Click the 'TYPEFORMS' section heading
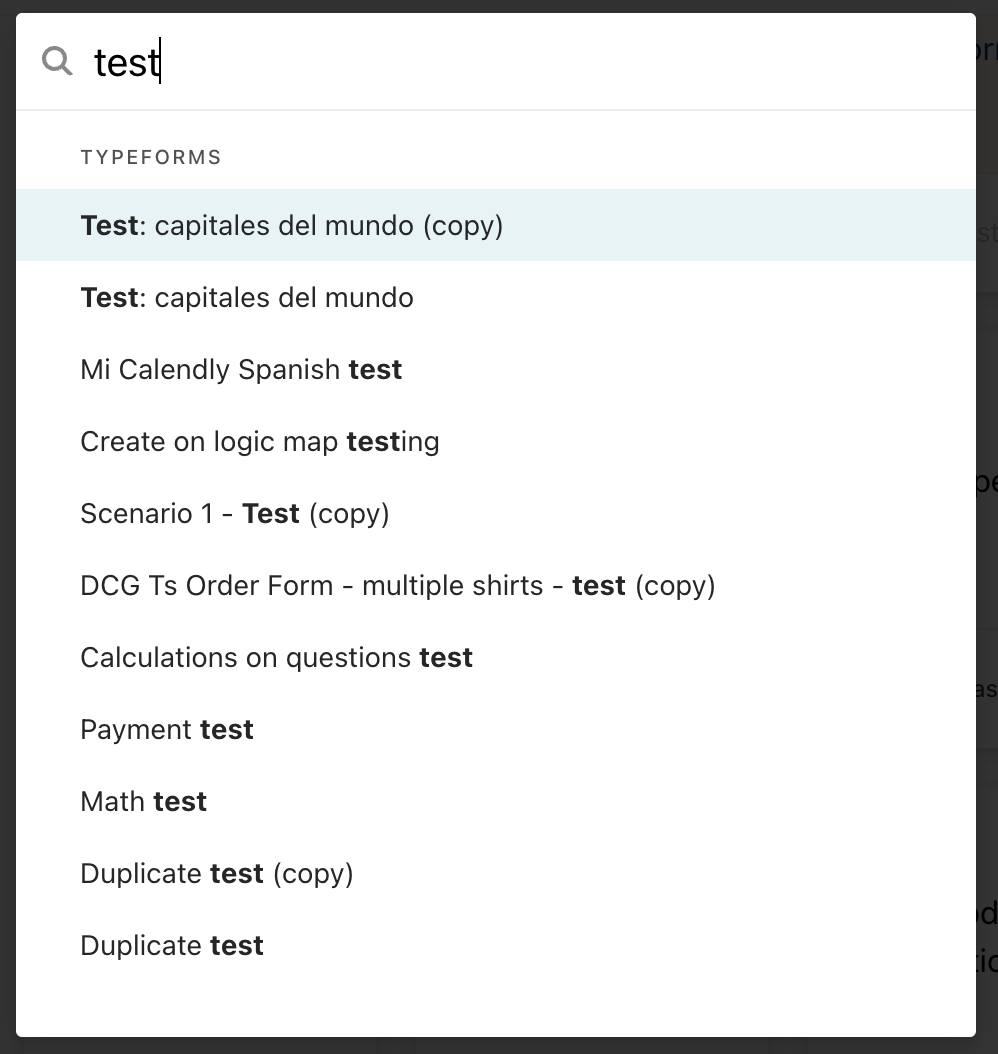This screenshot has width=998, height=1054. 151,157
